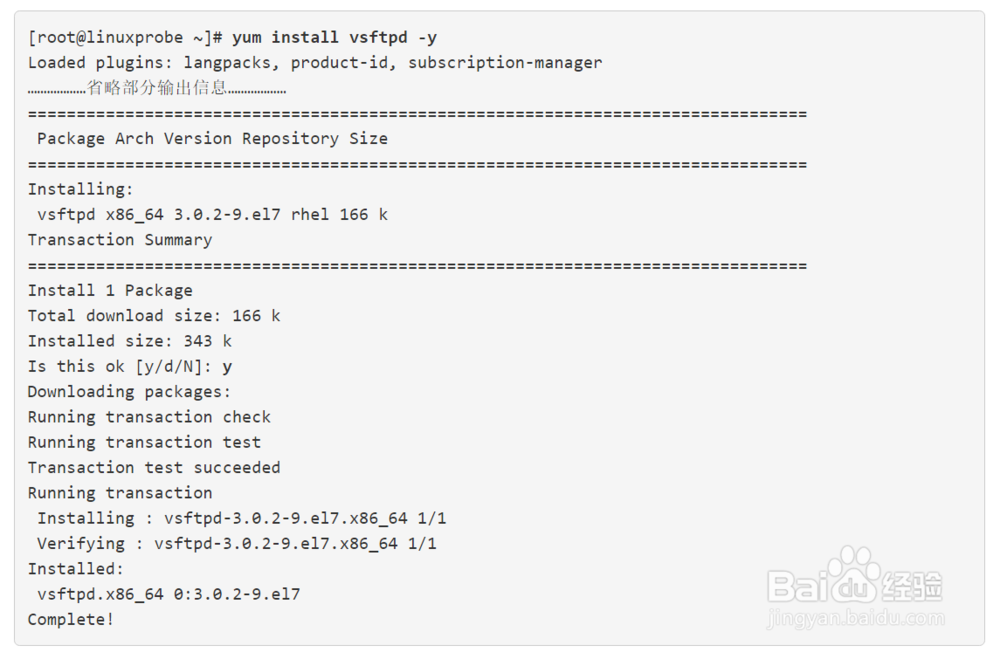Screen dimensions: 1000x652
Task: Click the bold y answer after [y/d/N]
Action: (x=227, y=367)
